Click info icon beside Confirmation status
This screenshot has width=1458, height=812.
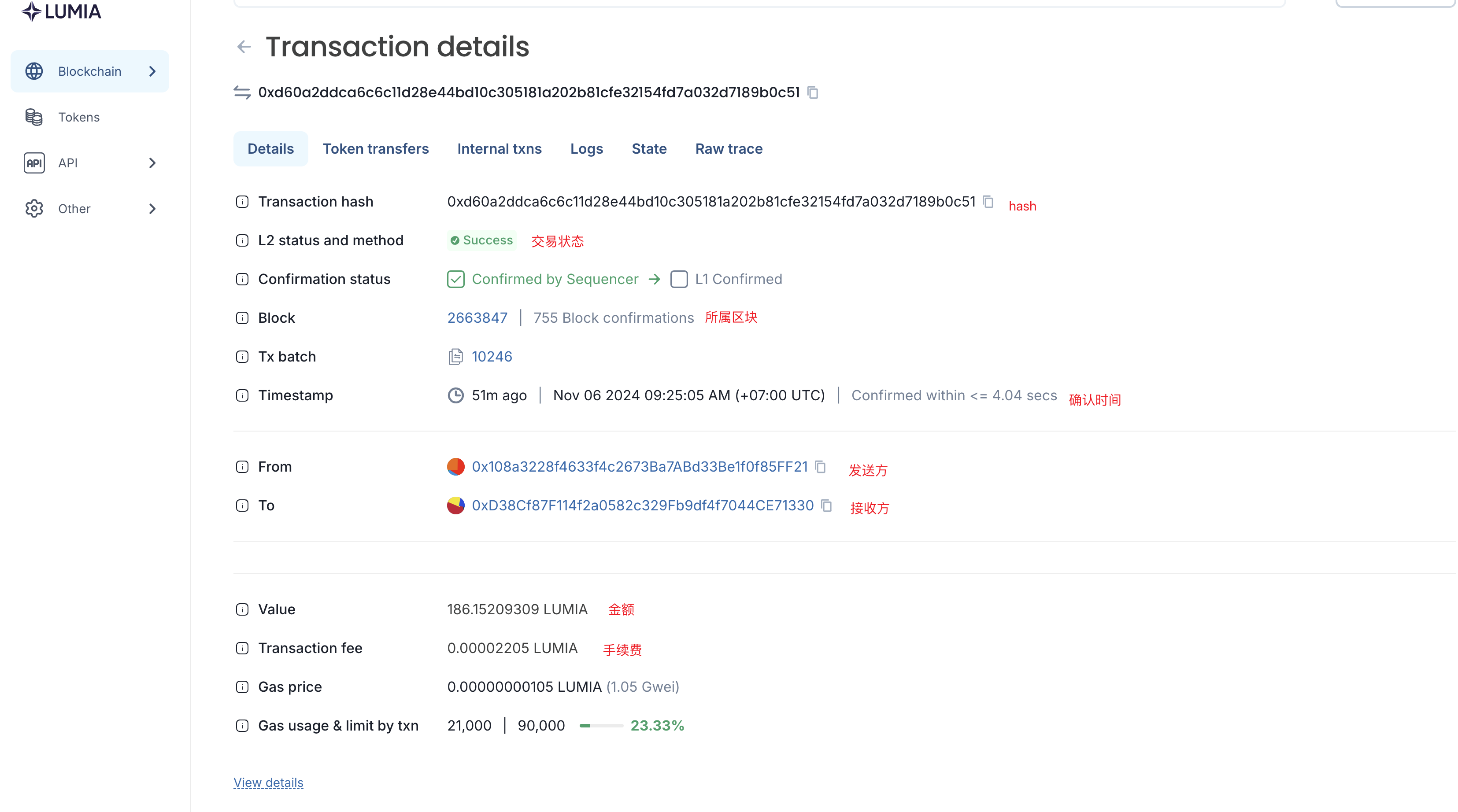[x=242, y=279]
